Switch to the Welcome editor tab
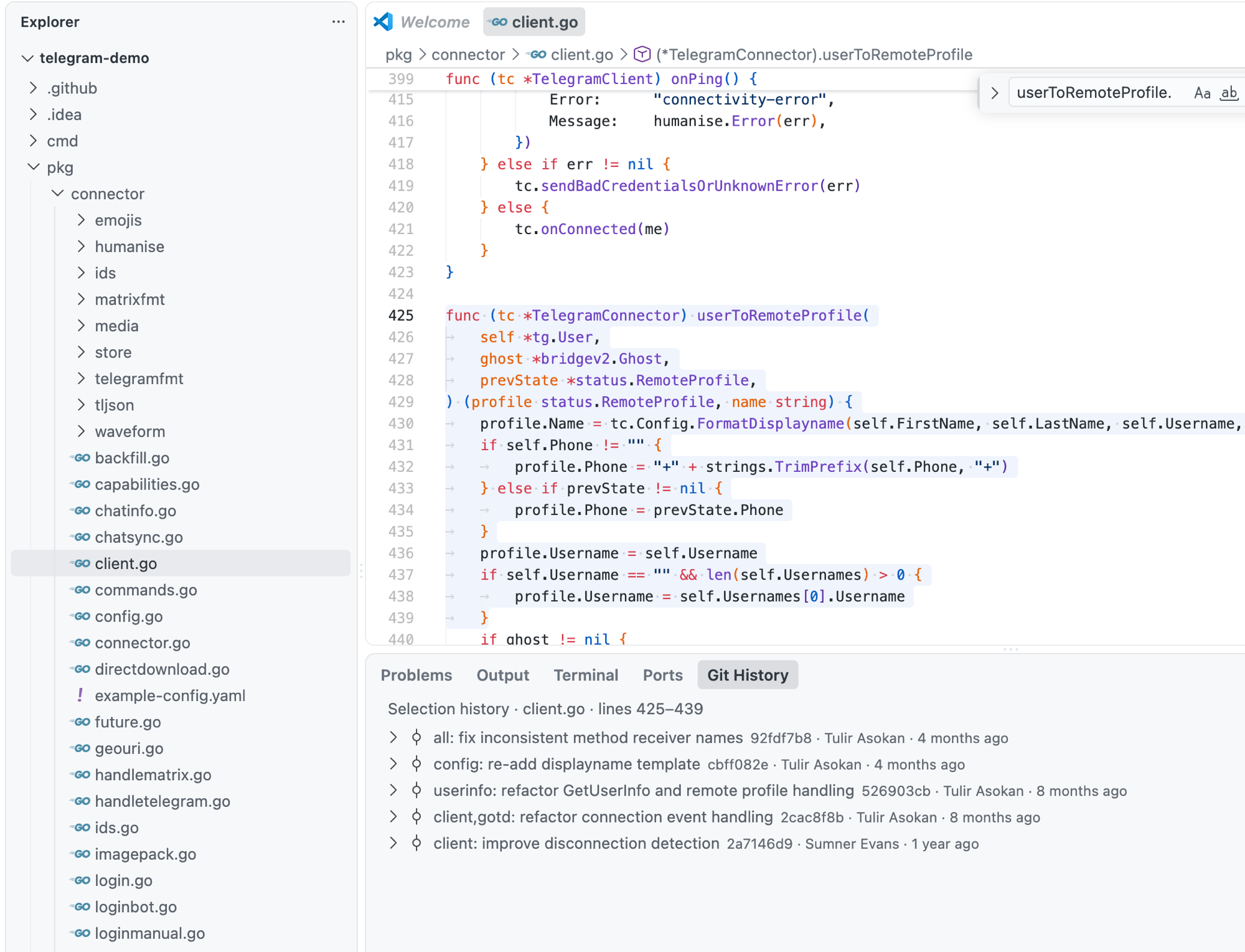The width and height of the screenshot is (1245, 952). (423, 22)
